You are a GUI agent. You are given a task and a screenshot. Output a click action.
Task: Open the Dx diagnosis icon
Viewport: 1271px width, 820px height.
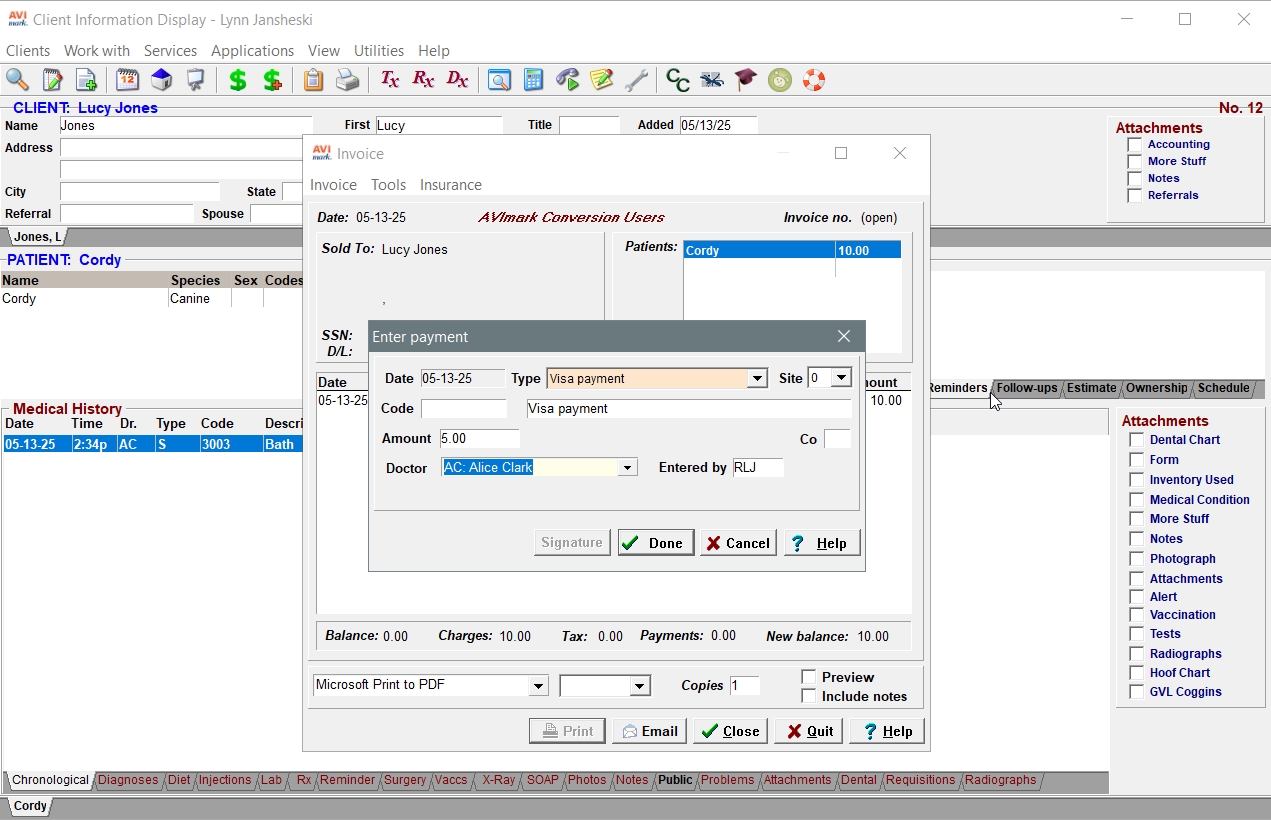pyautogui.click(x=457, y=80)
